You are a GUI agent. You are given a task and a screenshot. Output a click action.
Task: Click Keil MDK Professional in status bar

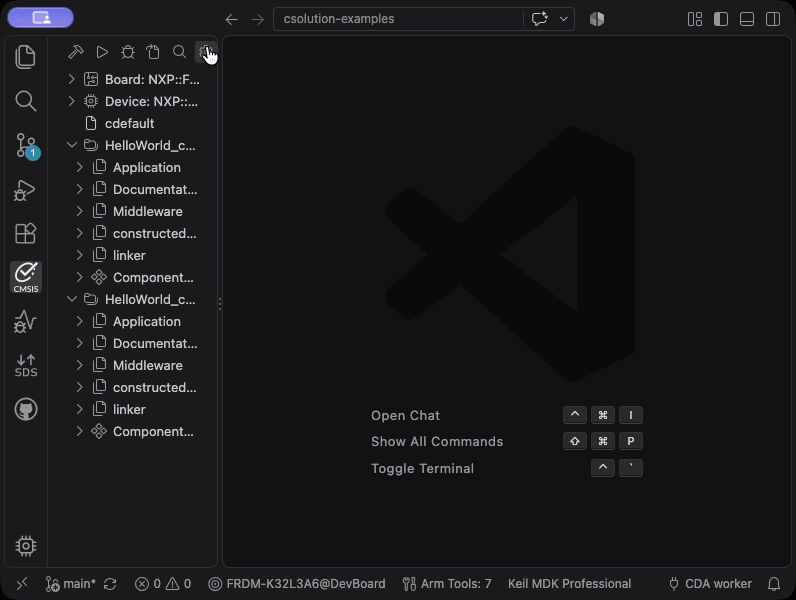click(x=570, y=584)
